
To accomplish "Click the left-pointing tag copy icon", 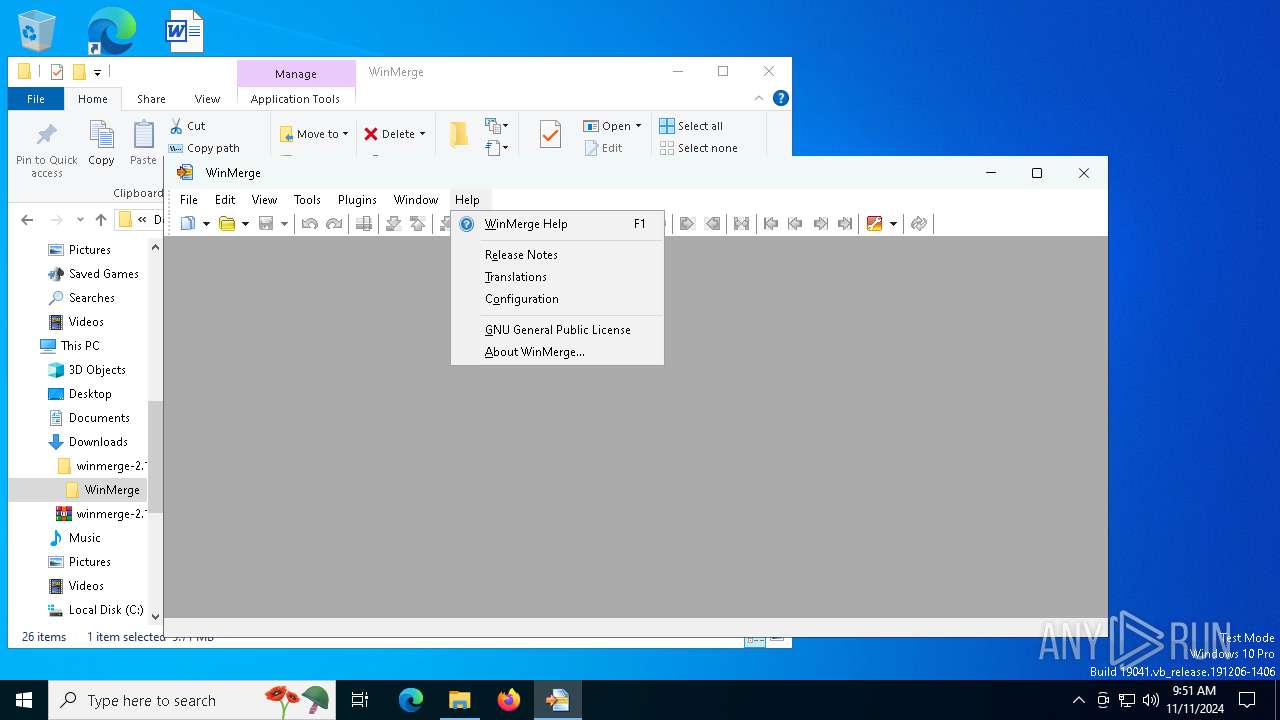I will 712,224.
